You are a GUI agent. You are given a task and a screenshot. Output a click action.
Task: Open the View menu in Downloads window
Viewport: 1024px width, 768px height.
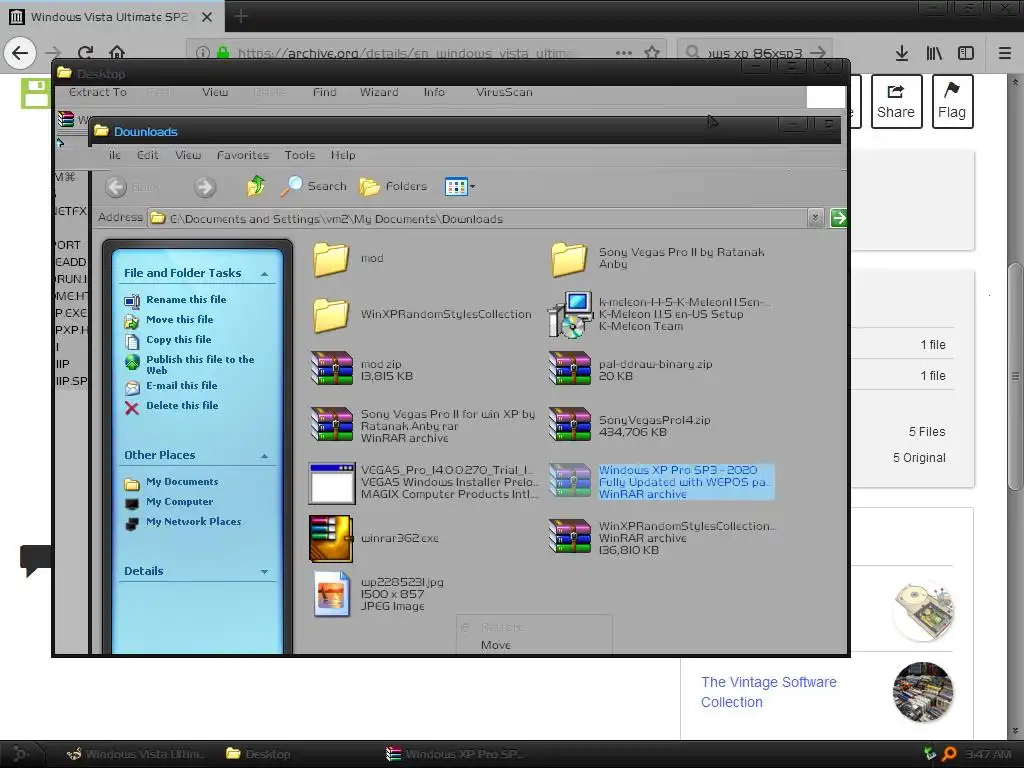tap(188, 155)
